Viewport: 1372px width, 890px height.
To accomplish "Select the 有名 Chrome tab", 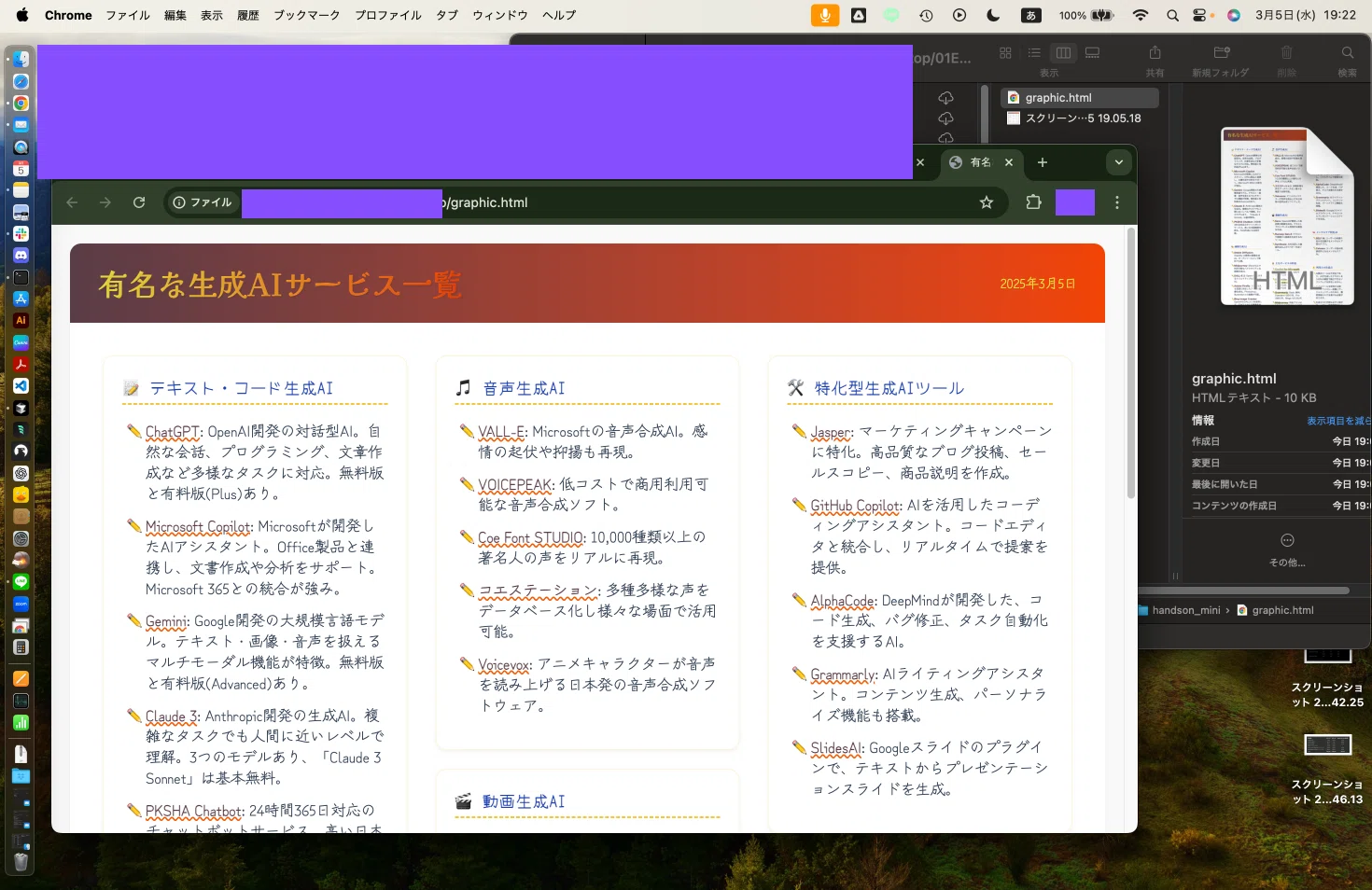I will [x=981, y=162].
